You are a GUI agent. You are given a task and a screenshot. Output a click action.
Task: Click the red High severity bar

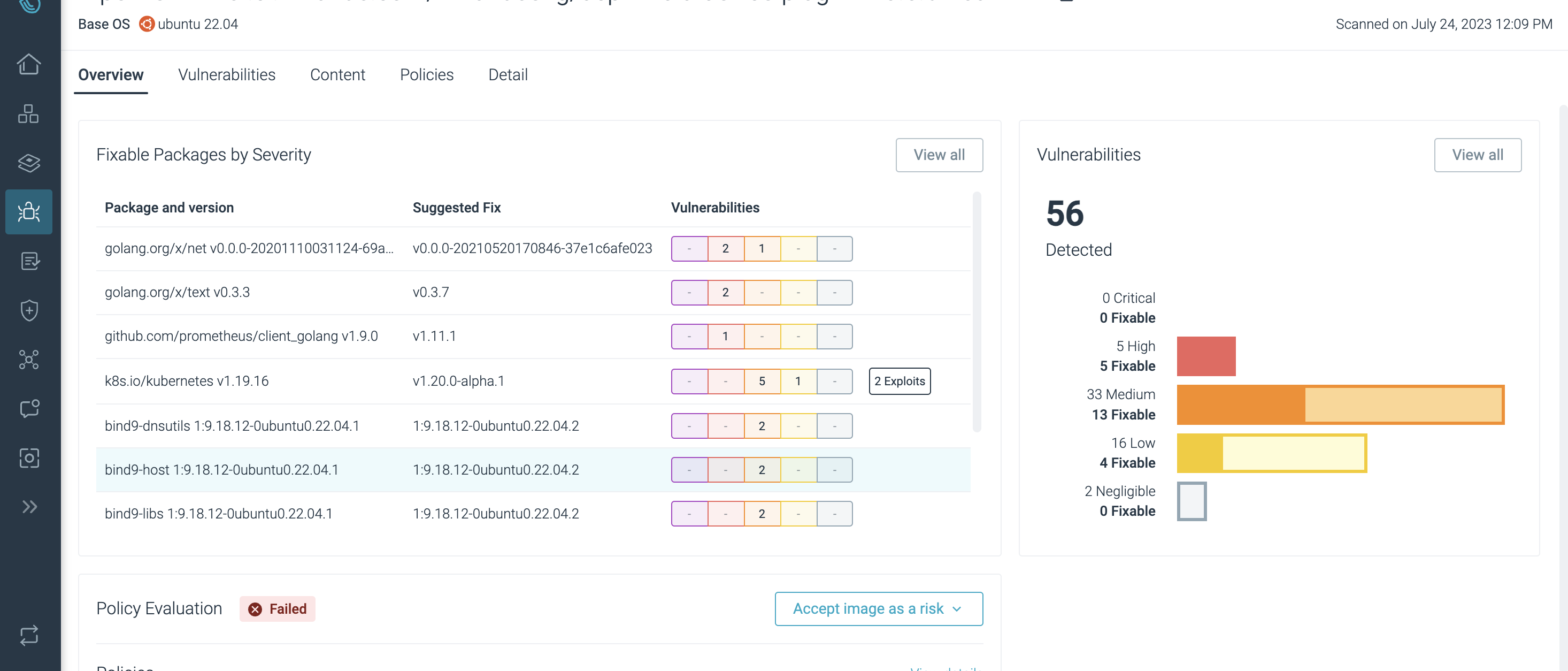pos(1206,356)
